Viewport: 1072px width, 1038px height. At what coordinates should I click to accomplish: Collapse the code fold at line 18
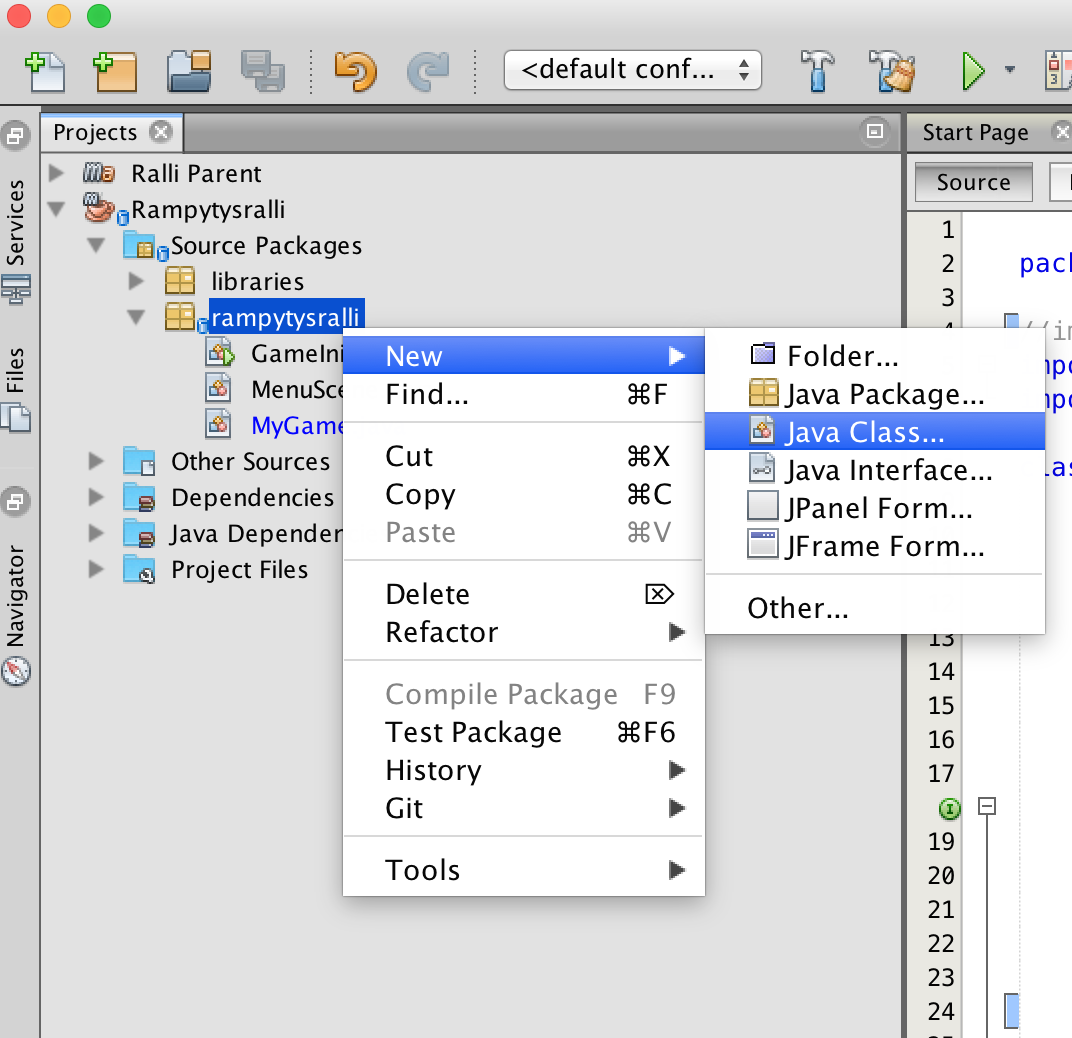(x=987, y=806)
